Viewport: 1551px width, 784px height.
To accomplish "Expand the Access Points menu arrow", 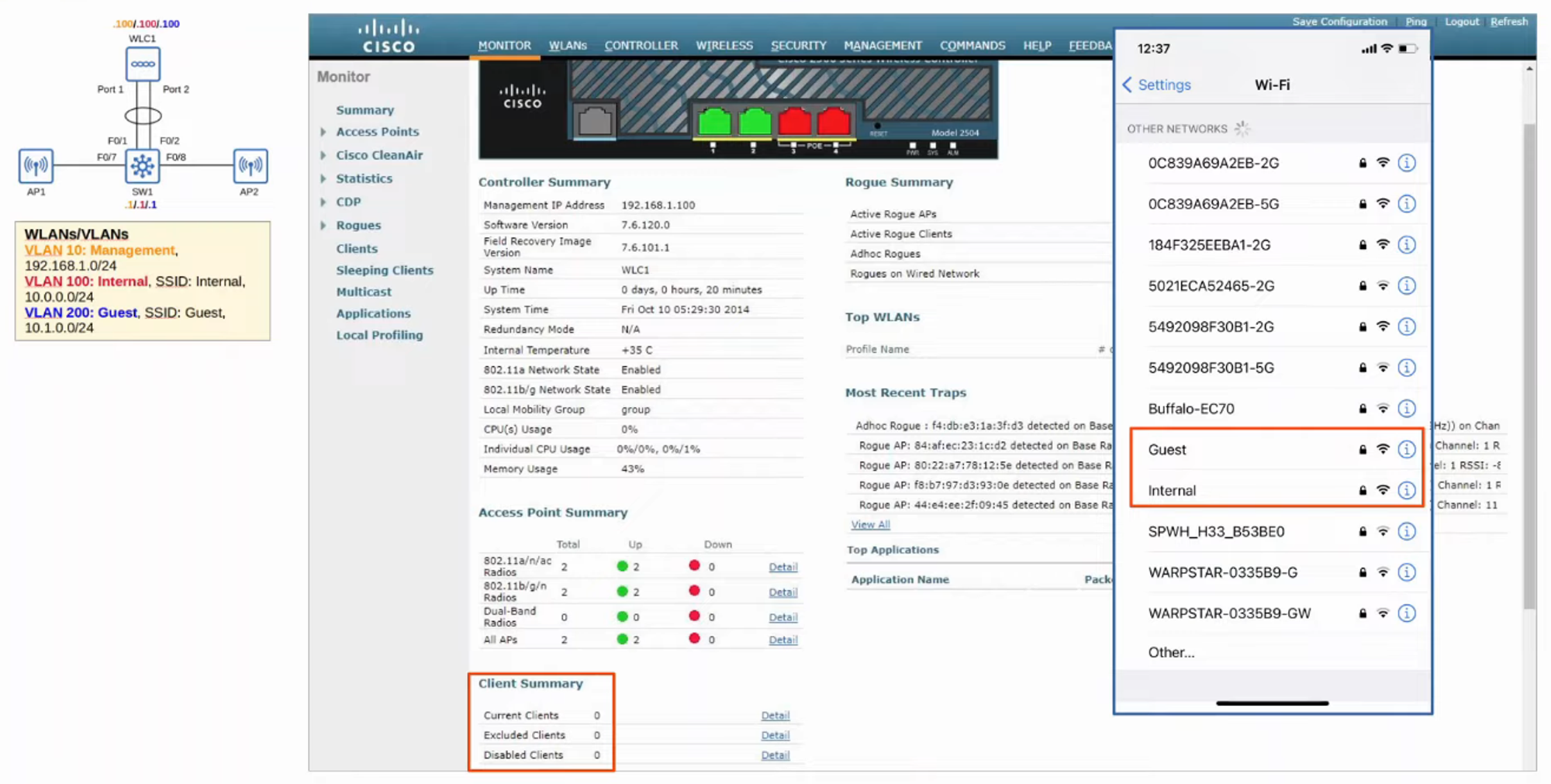I will 323,133.
